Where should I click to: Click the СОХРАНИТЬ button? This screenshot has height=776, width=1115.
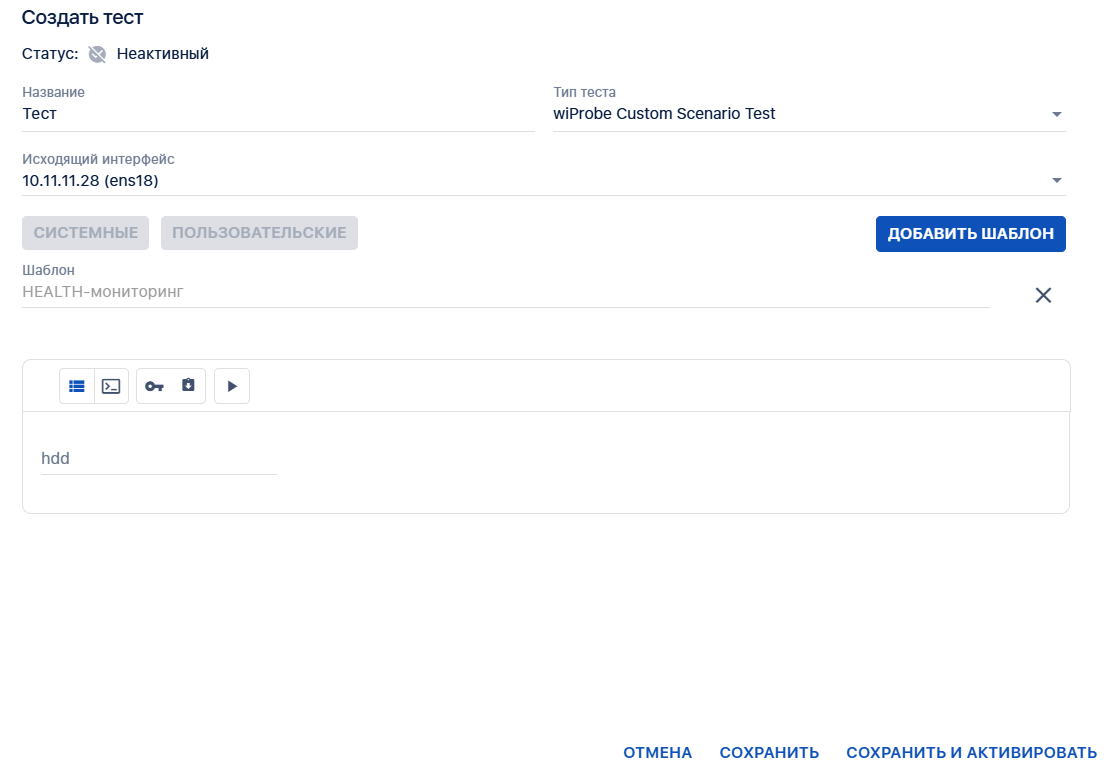click(x=769, y=753)
